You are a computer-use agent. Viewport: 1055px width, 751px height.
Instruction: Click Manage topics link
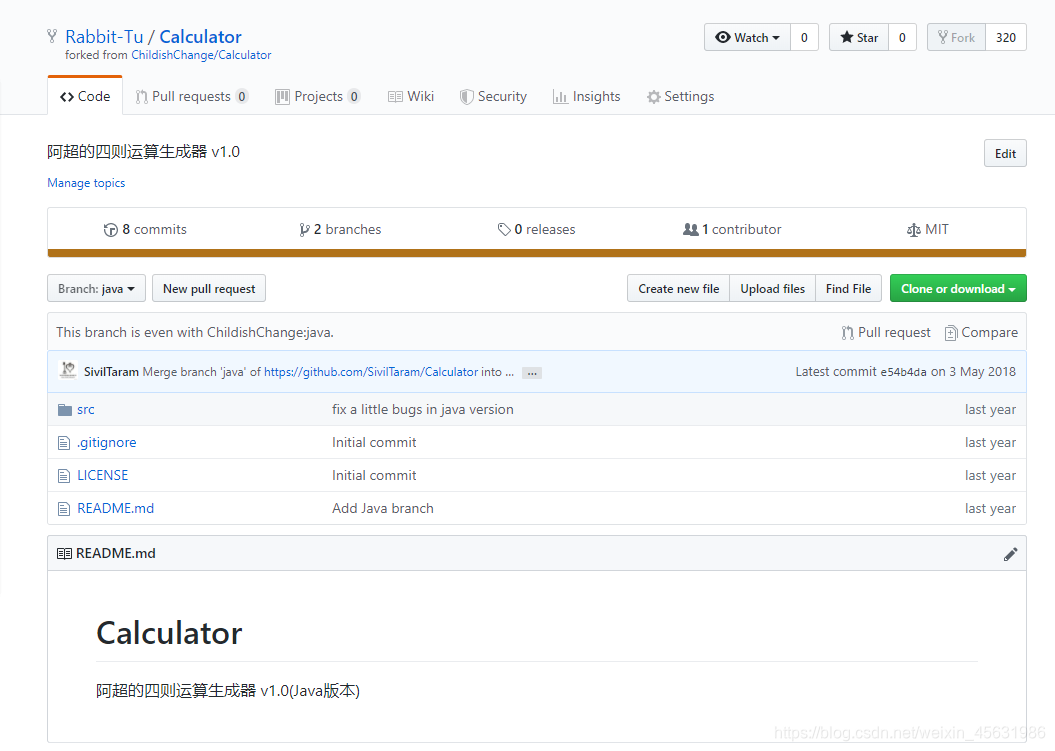coord(86,183)
